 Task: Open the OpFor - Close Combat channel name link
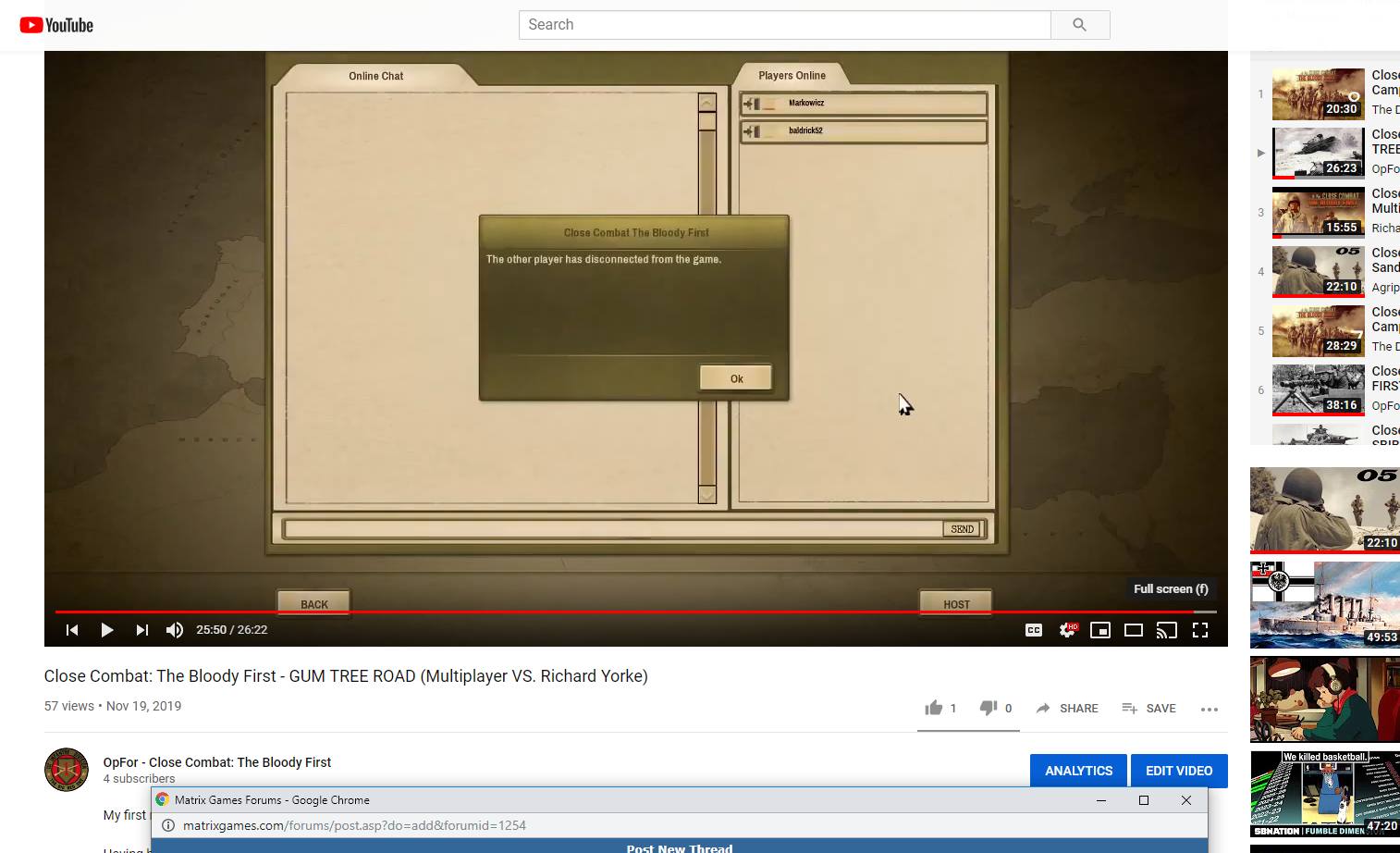coord(217,762)
